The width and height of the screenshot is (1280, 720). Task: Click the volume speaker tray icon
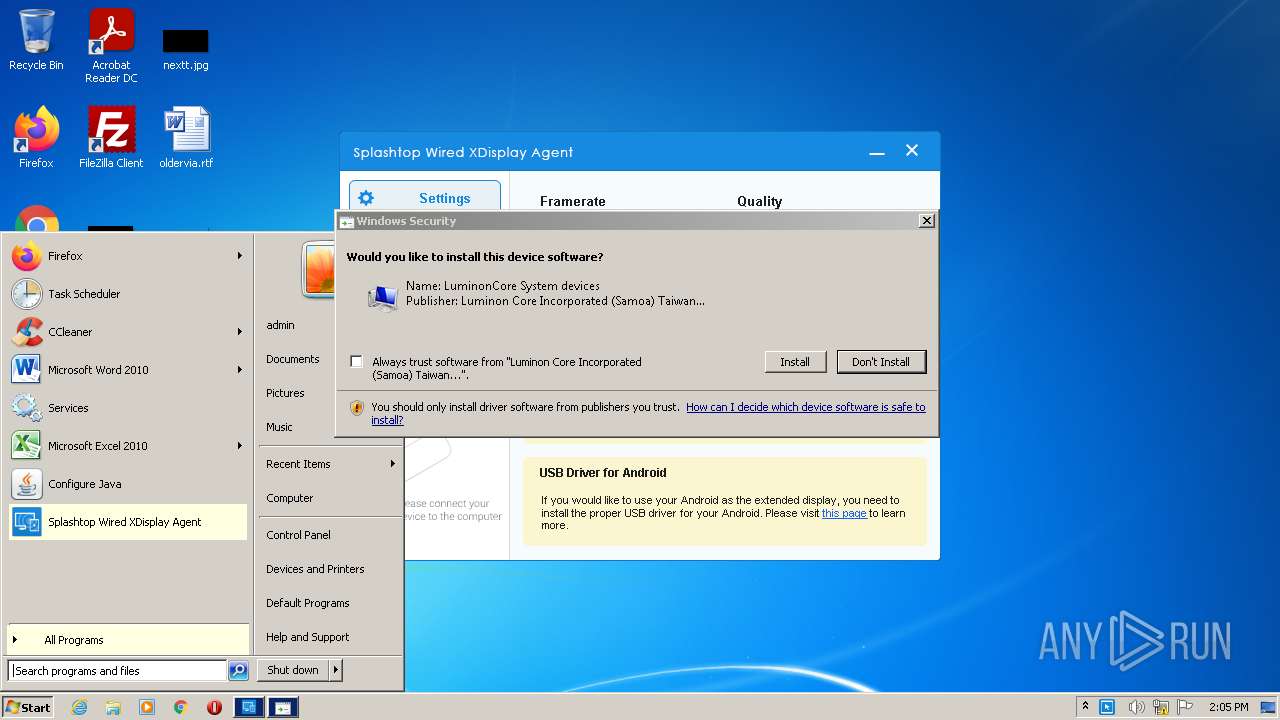tap(1136, 707)
